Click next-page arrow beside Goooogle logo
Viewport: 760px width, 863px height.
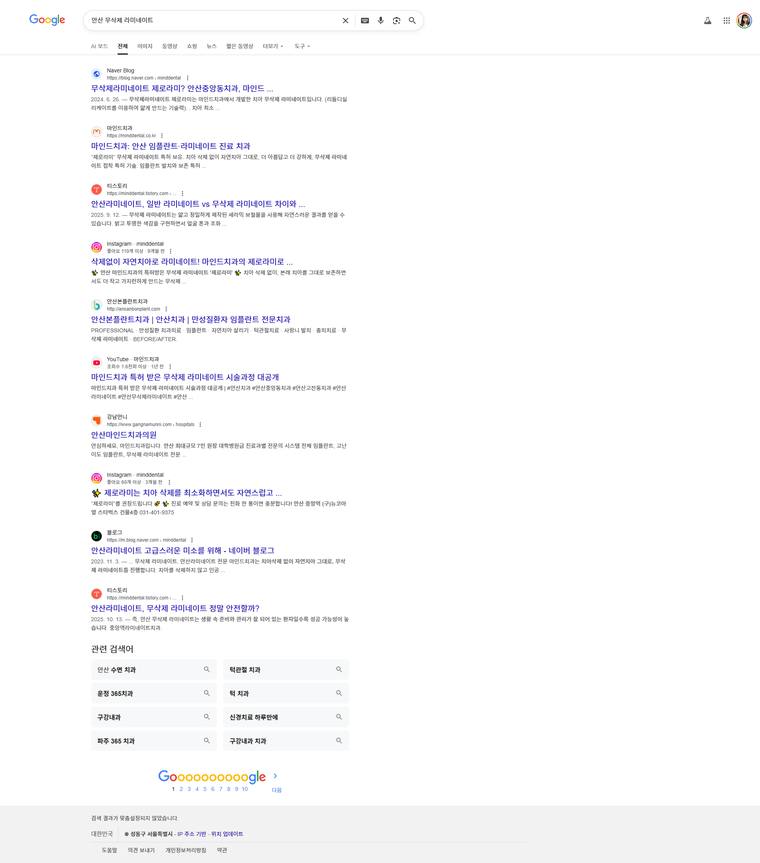(x=275, y=775)
